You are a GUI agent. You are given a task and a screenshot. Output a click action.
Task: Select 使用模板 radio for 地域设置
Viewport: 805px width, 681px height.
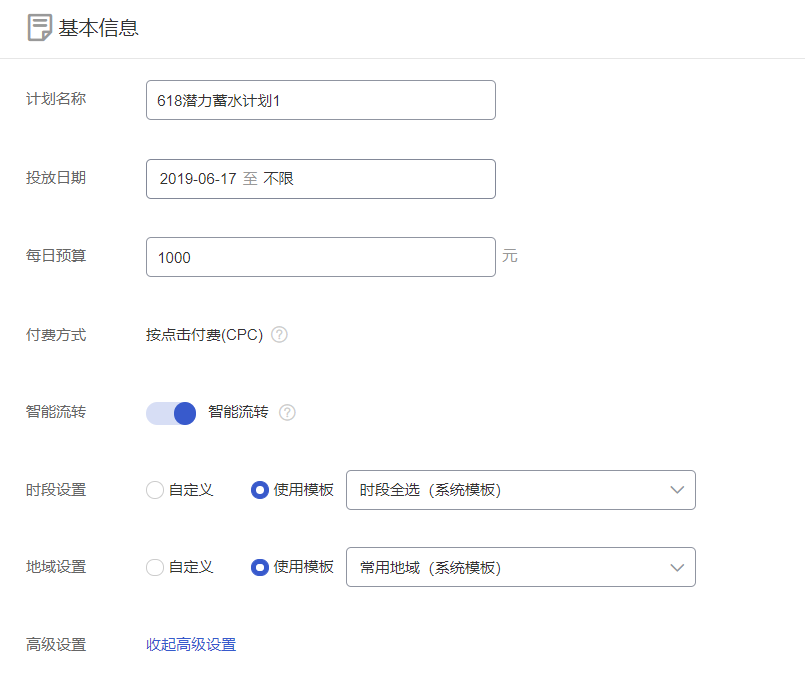[x=260, y=568]
